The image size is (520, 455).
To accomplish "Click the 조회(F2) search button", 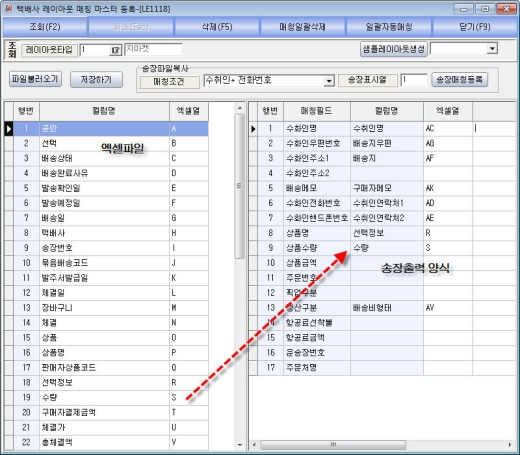I will click(x=45, y=27).
